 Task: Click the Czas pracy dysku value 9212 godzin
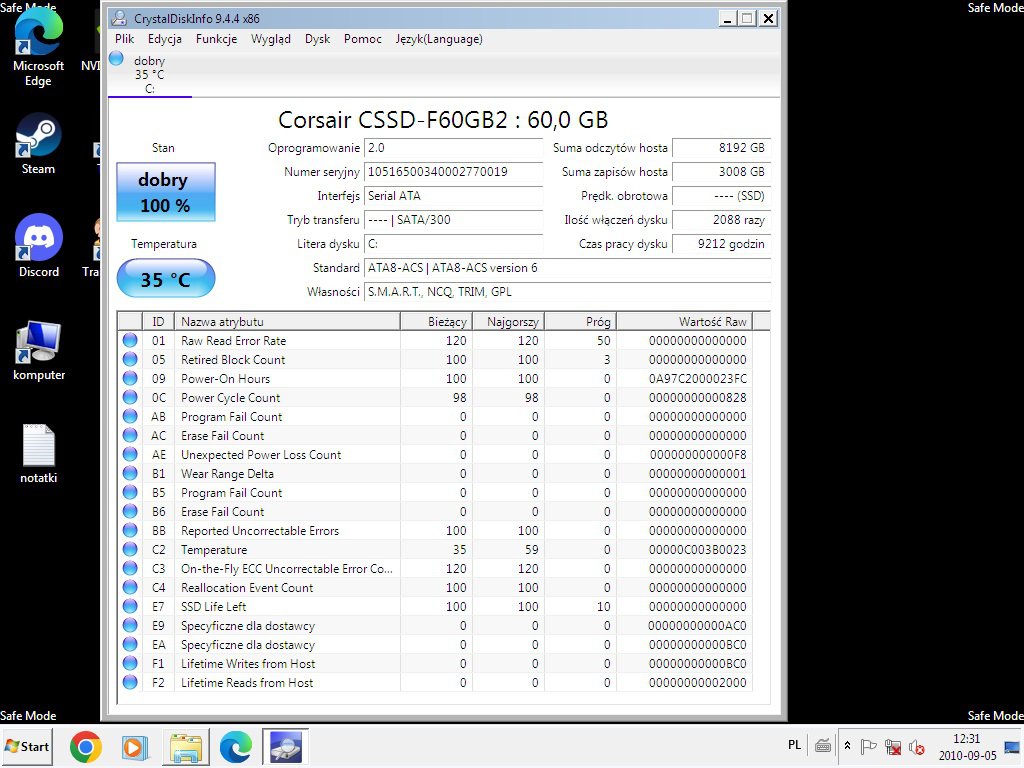(722, 244)
